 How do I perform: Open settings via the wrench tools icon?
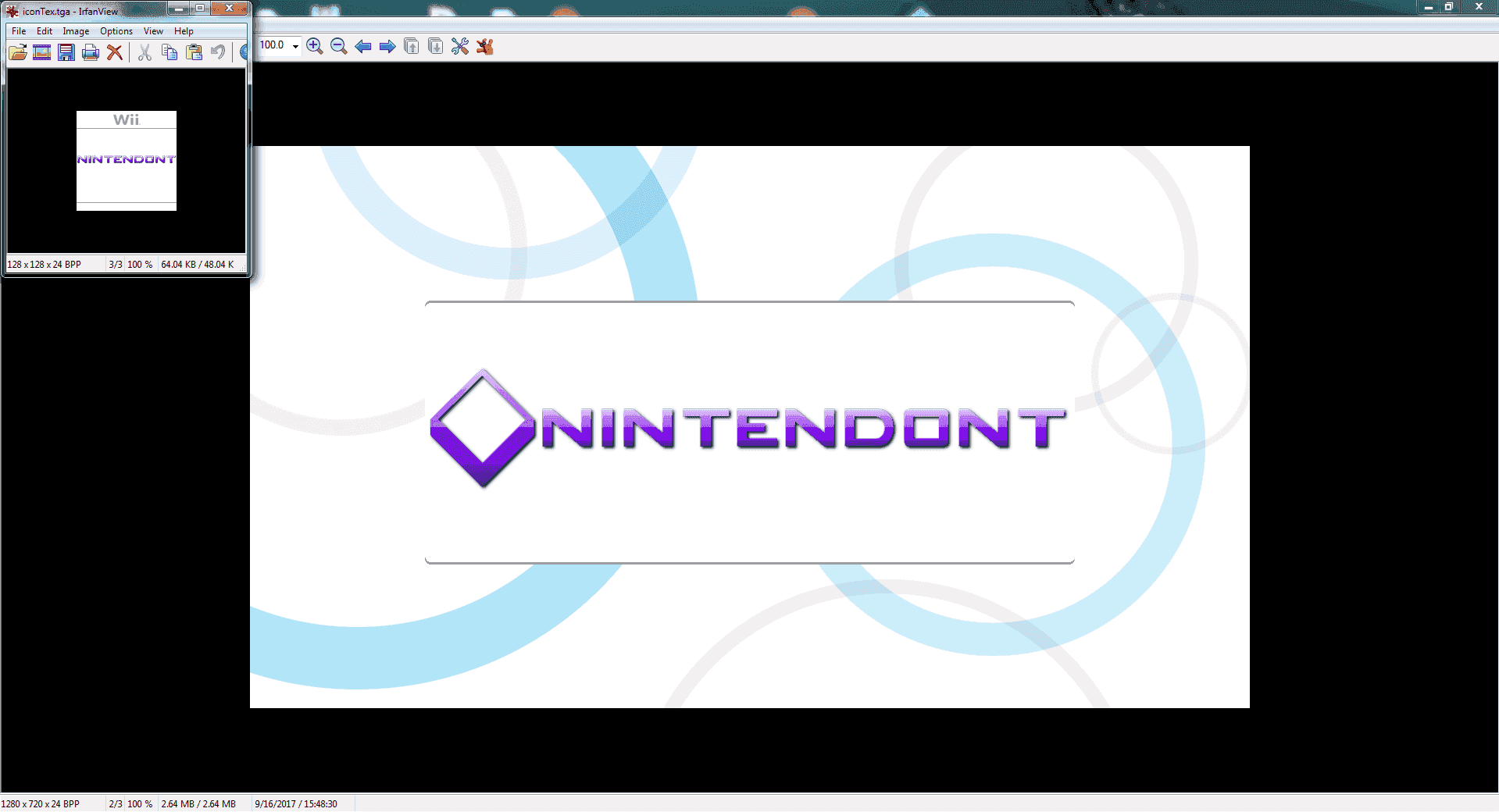[460, 46]
